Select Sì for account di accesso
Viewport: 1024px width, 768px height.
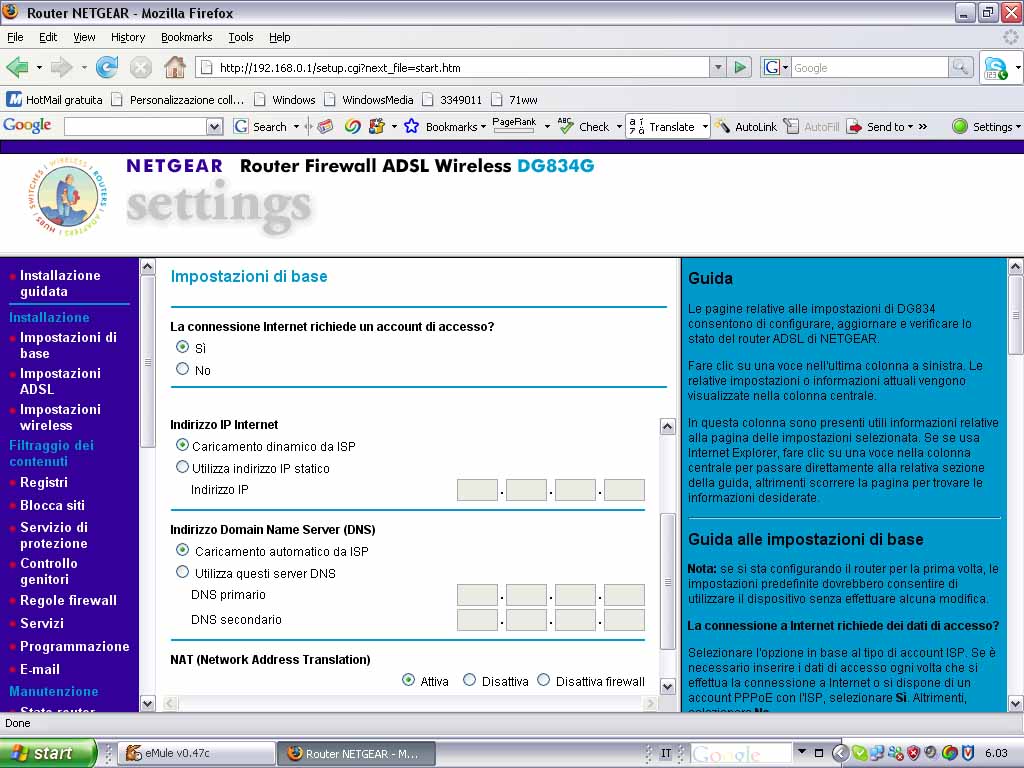(182, 347)
